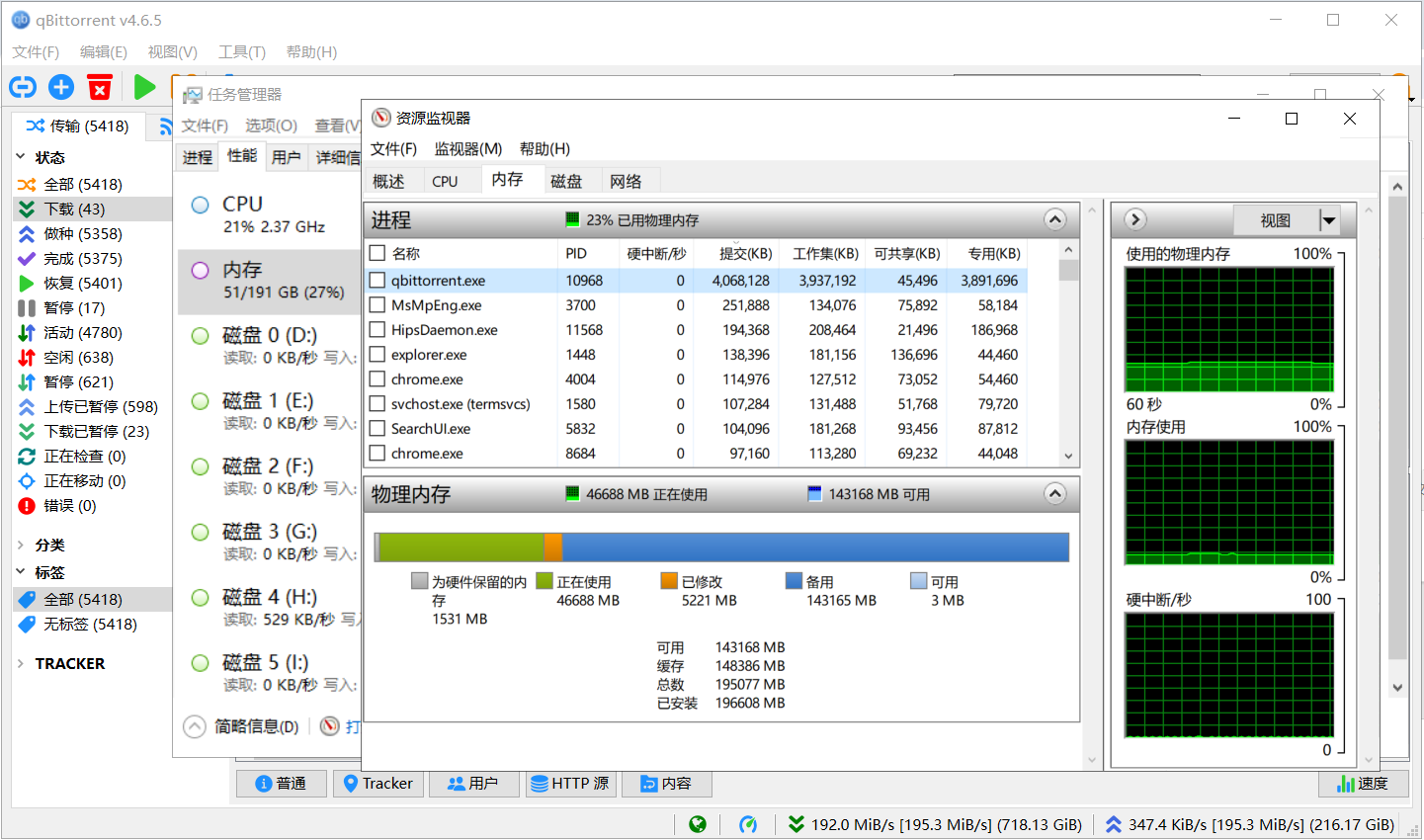1424x840 pixels.
Task: Check the qbittorrent.exe process checkbox
Action: [377, 280]
